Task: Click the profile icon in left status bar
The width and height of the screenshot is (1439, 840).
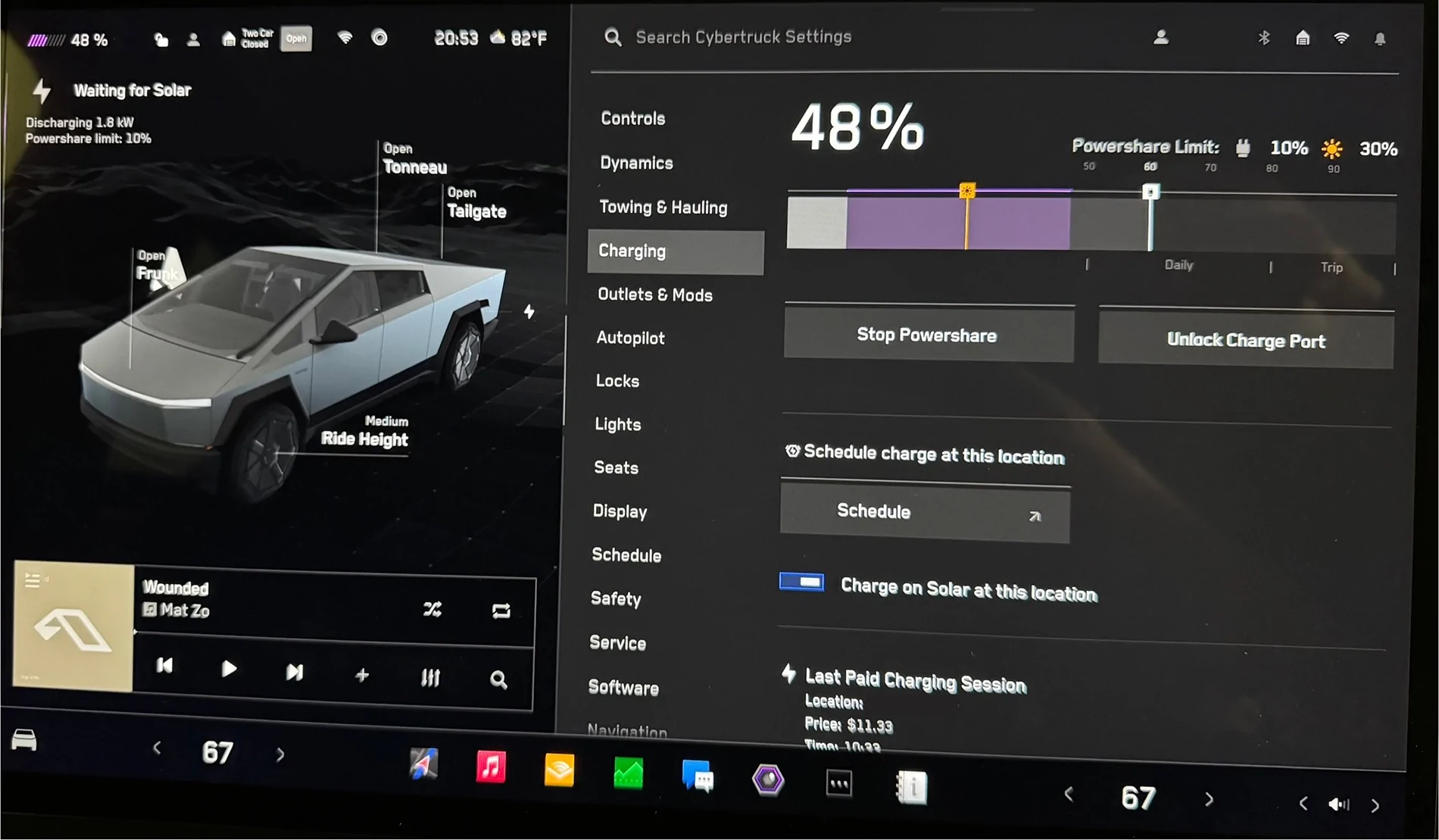Action: pyautogui.click(x=193, y=39)
